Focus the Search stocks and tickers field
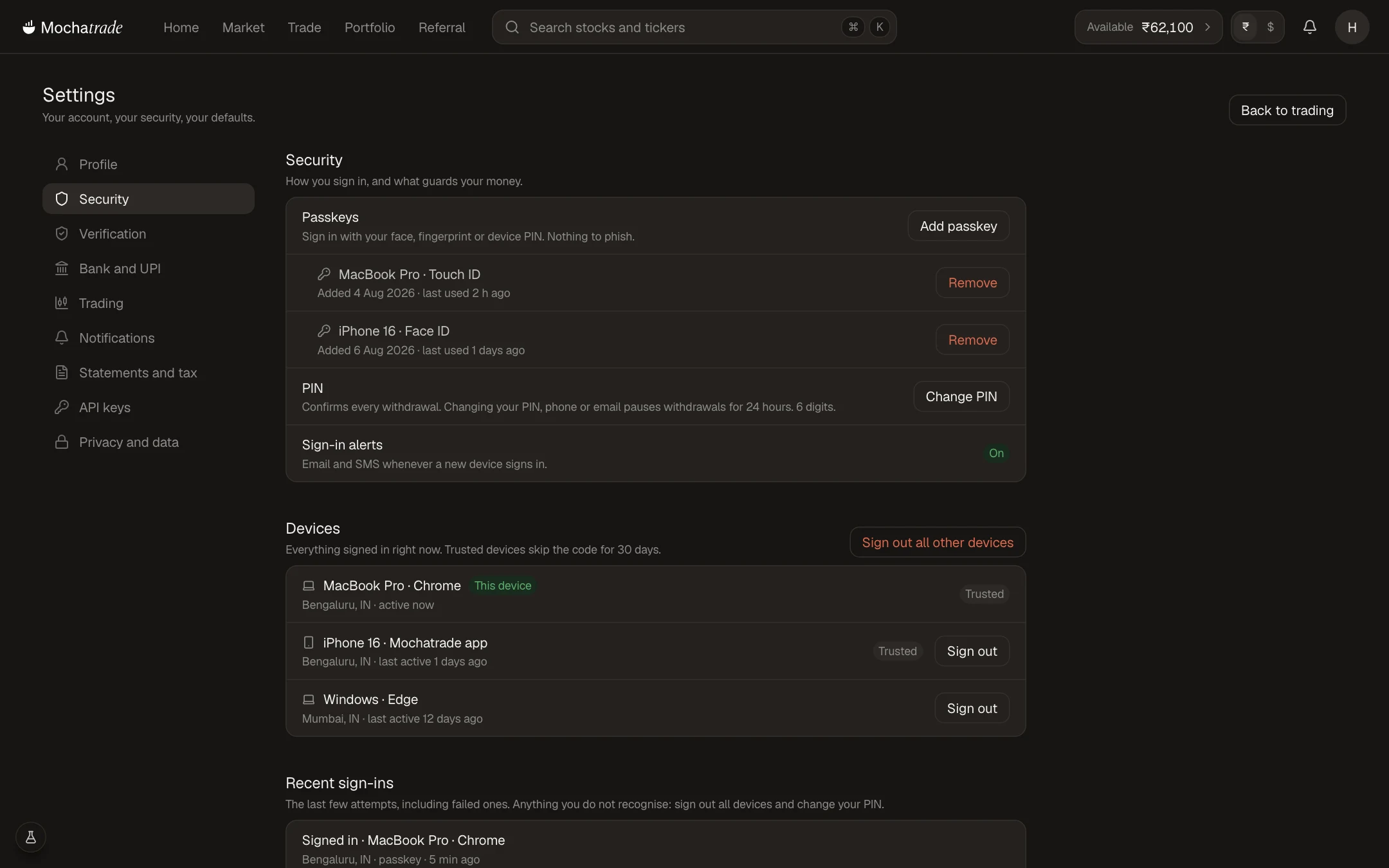The height and width of the screenshot is (868, 1389). 694,27
